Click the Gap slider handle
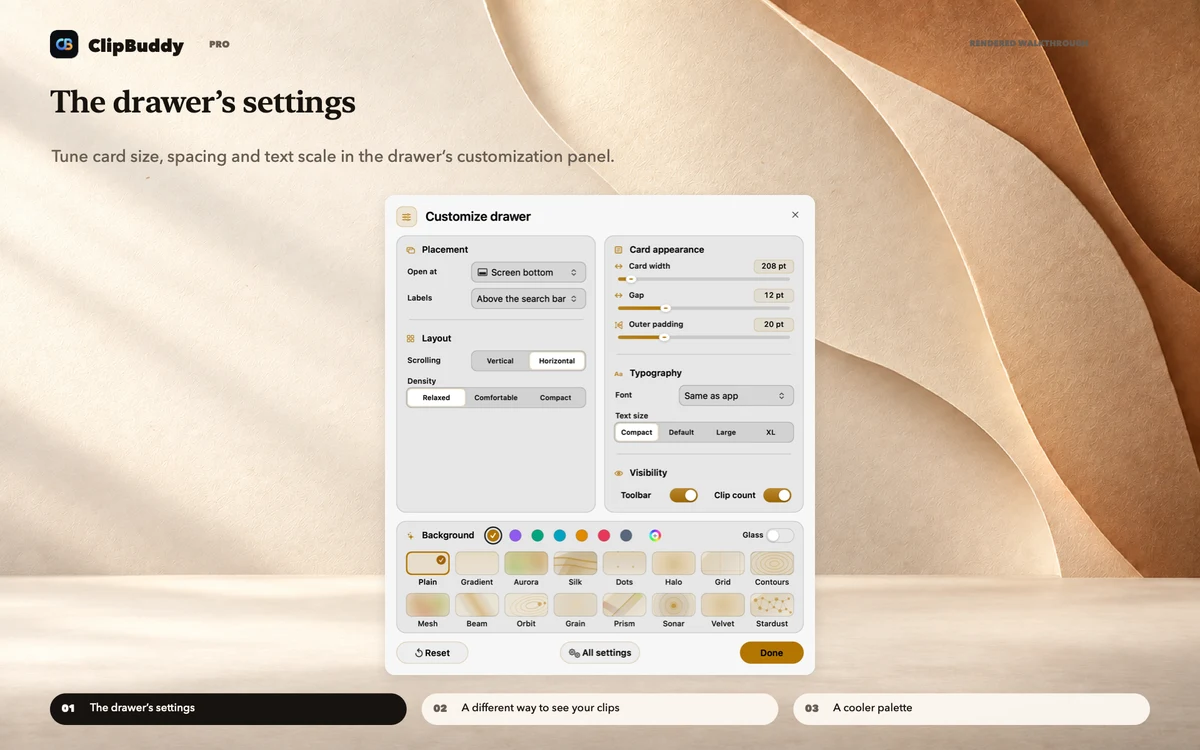Screen dimensions: 1200x750 (666, 308)
